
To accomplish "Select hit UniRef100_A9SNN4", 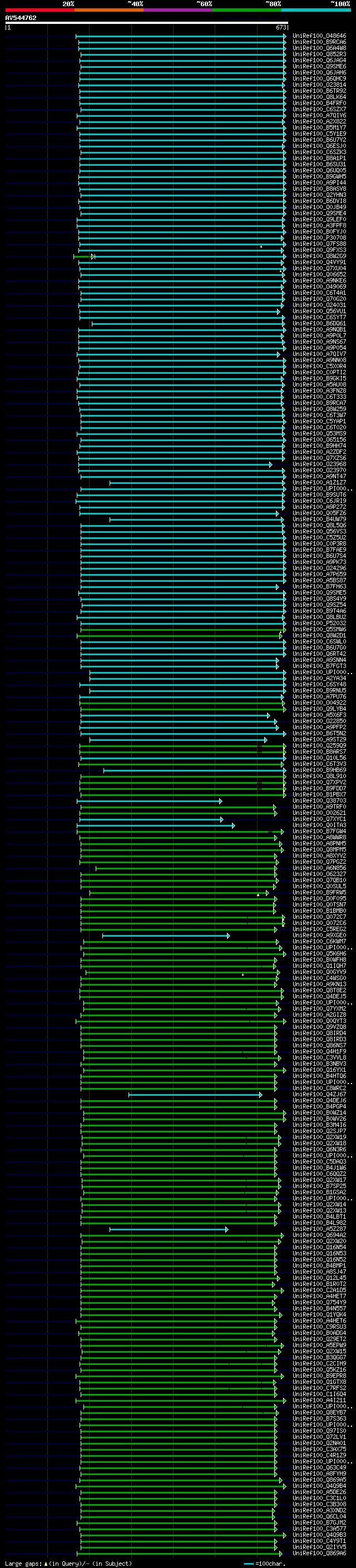I will point(319,660).
